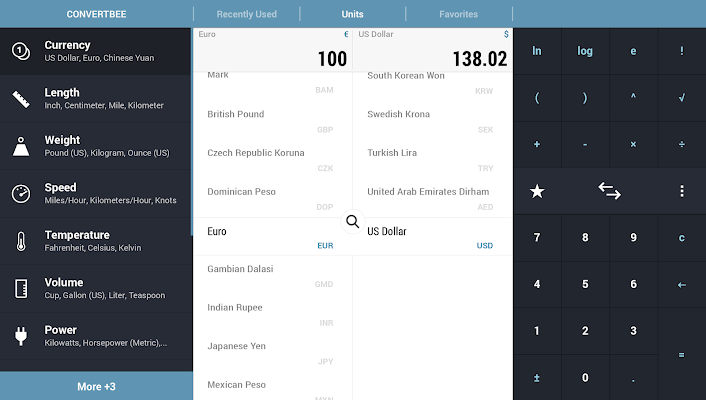Swap the units with arrows icon
Image resolution: width=706 pixels, height=400 pixels.
click(609, 191)
